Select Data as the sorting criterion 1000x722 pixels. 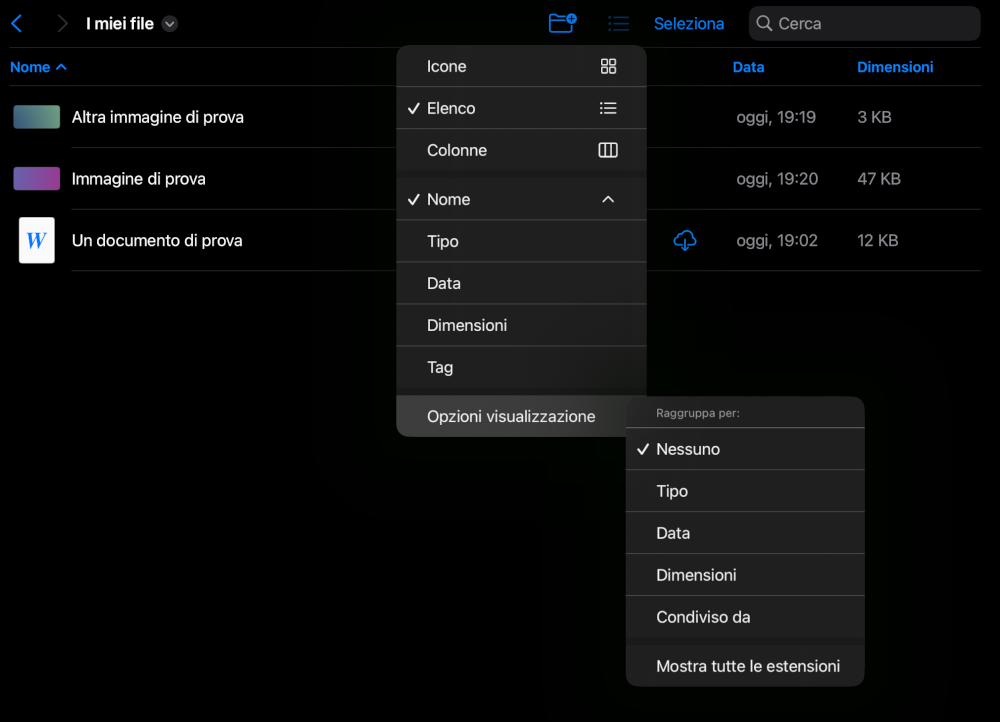click(x=520, y=283)
